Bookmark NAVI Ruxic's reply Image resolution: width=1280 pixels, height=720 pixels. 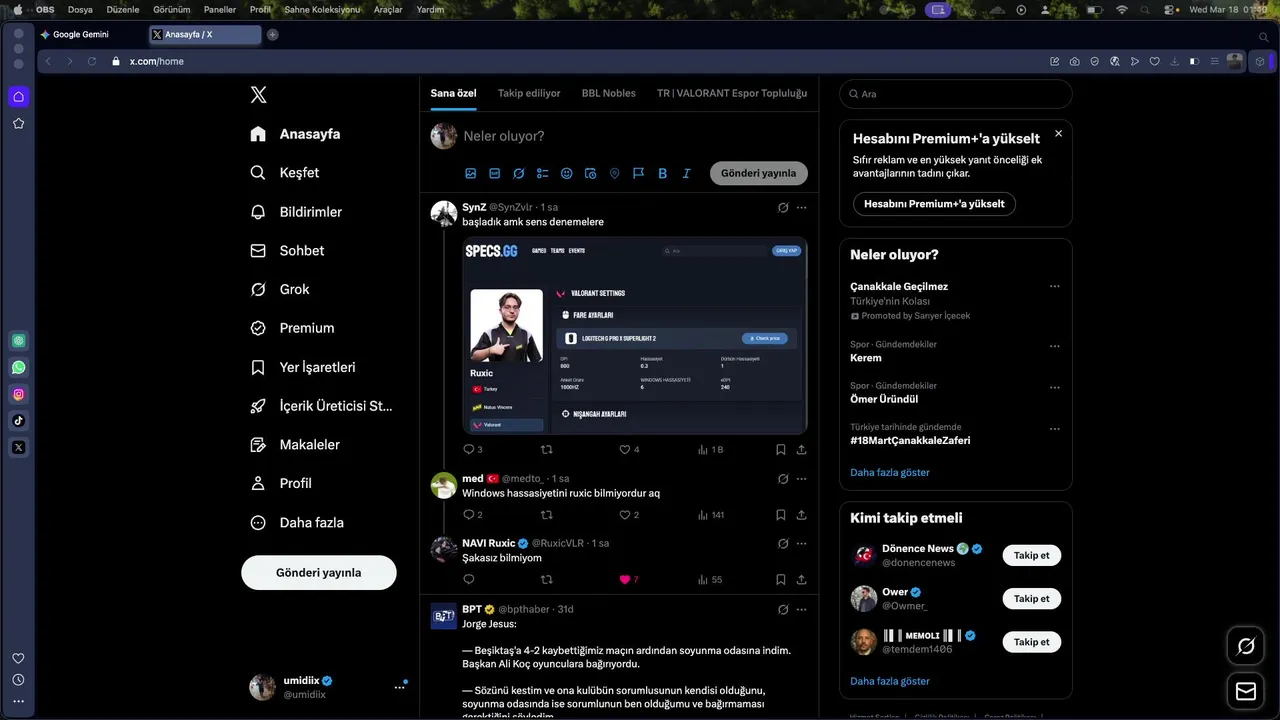(781, 579)
